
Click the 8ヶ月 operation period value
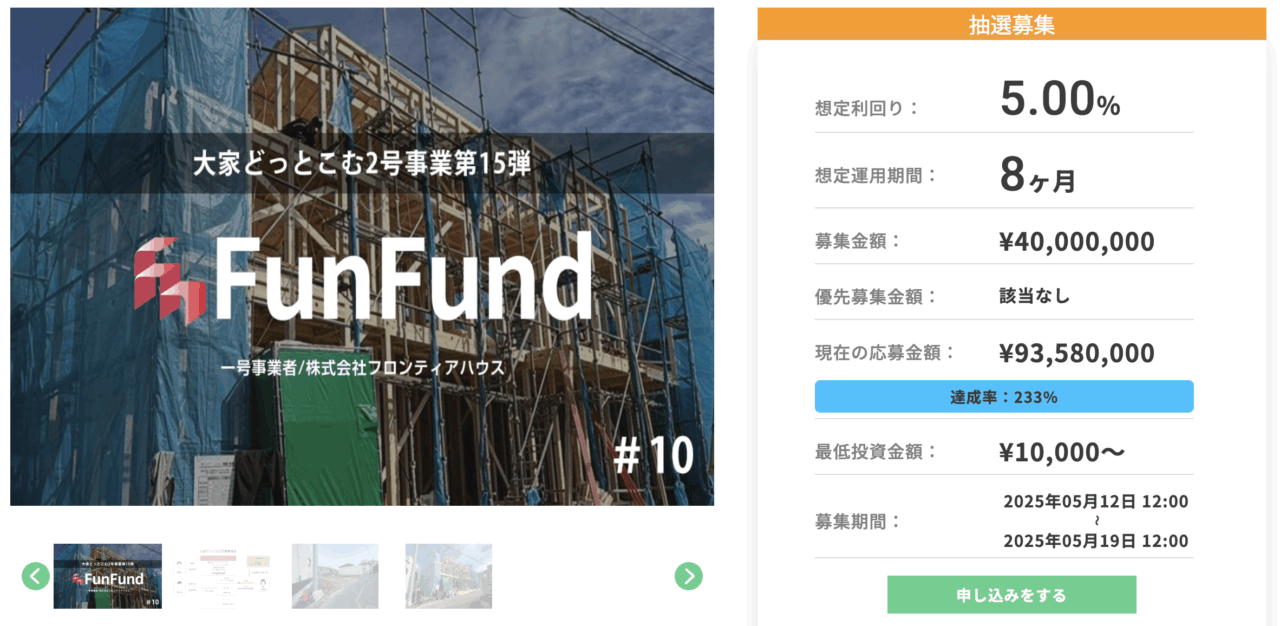[x=1038, y=177]
